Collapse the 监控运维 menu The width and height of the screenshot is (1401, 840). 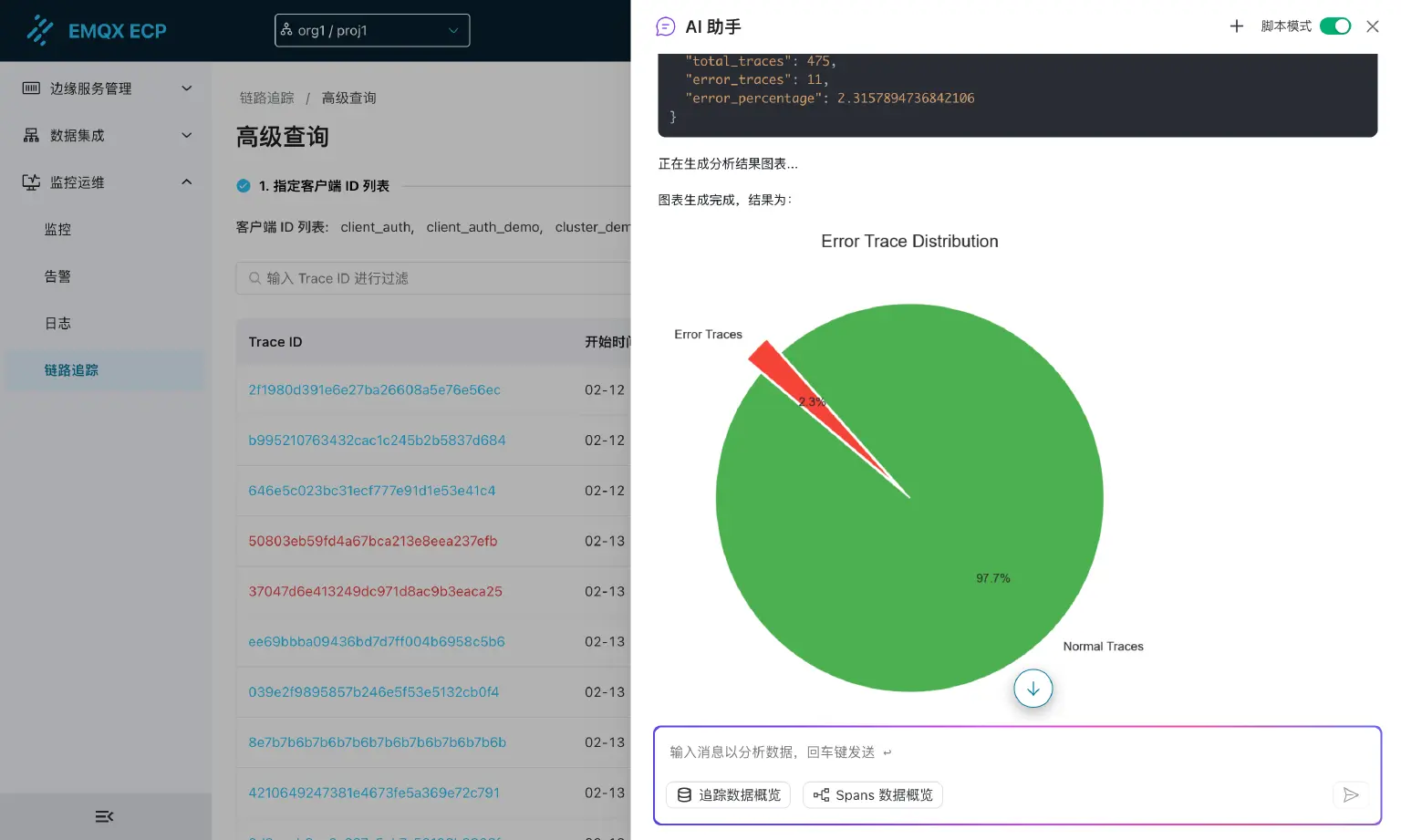106,182
